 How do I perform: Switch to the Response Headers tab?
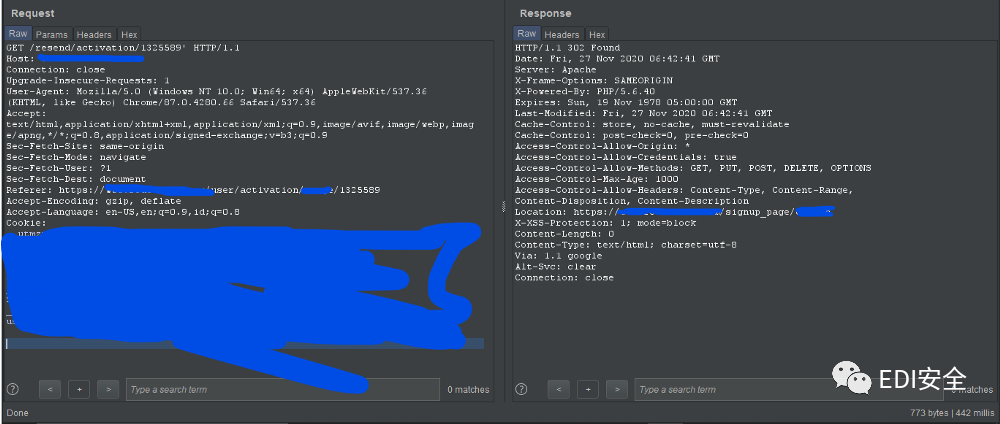point(562,34)
